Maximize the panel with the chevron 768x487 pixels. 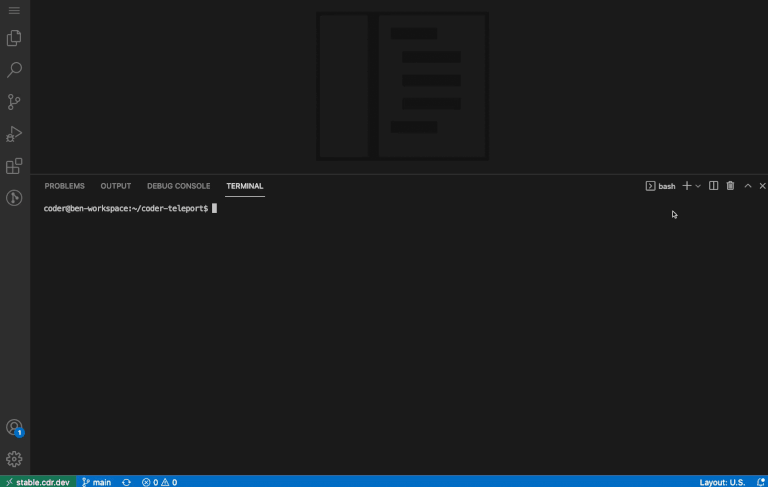(748, 186)
